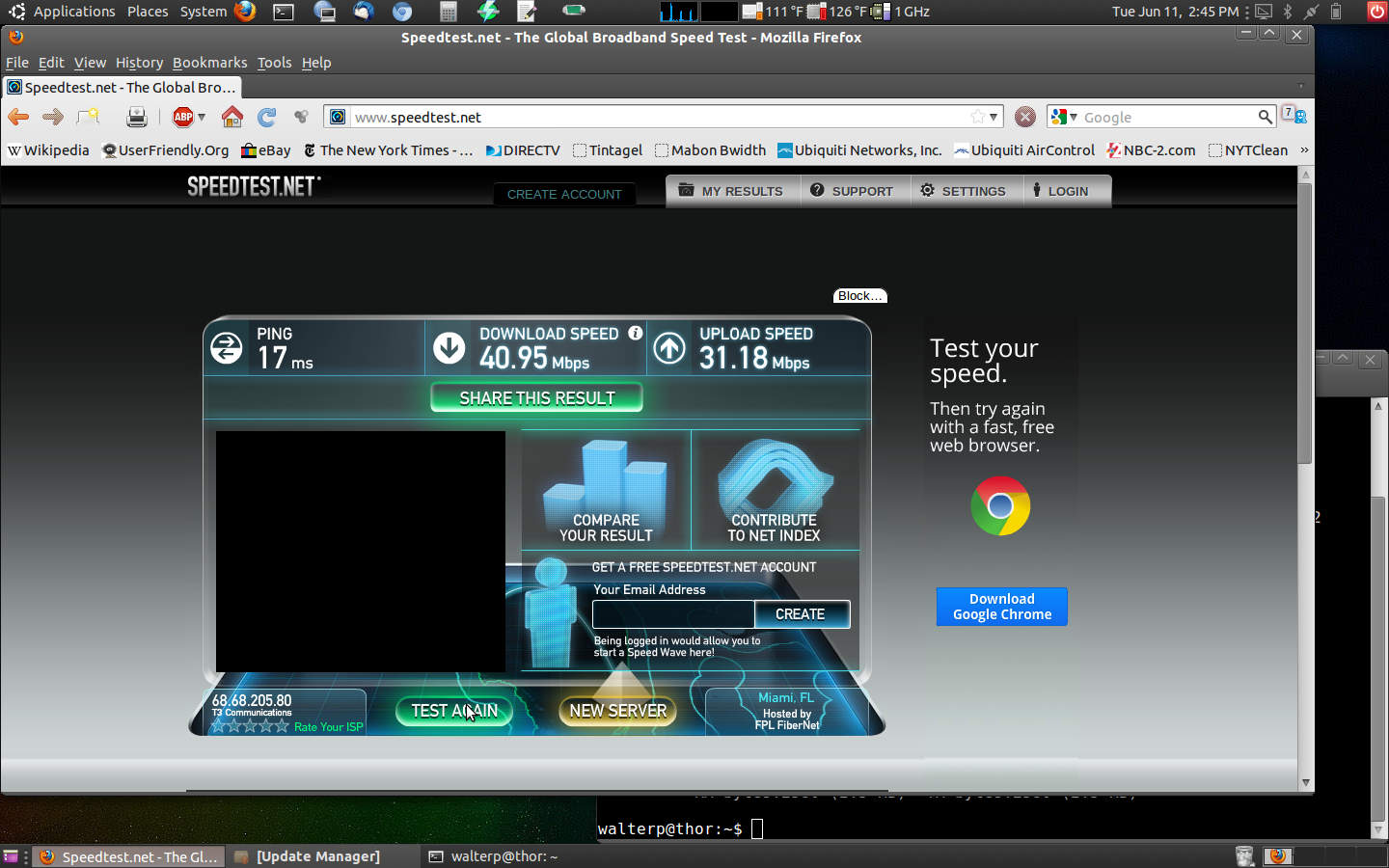Image resolution: width=1389 pixels, height=868 pixels.
Task: Open the MY RESULTS tab
Action: pyautogui.click(x=730, y=191)
